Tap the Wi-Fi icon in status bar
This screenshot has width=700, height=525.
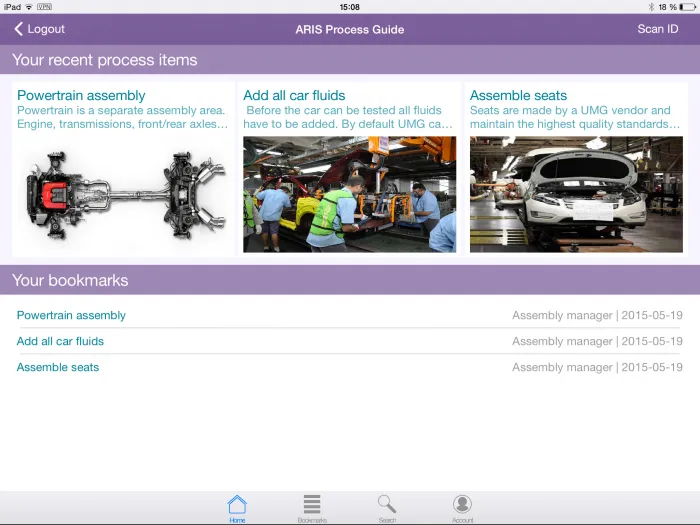29,7
